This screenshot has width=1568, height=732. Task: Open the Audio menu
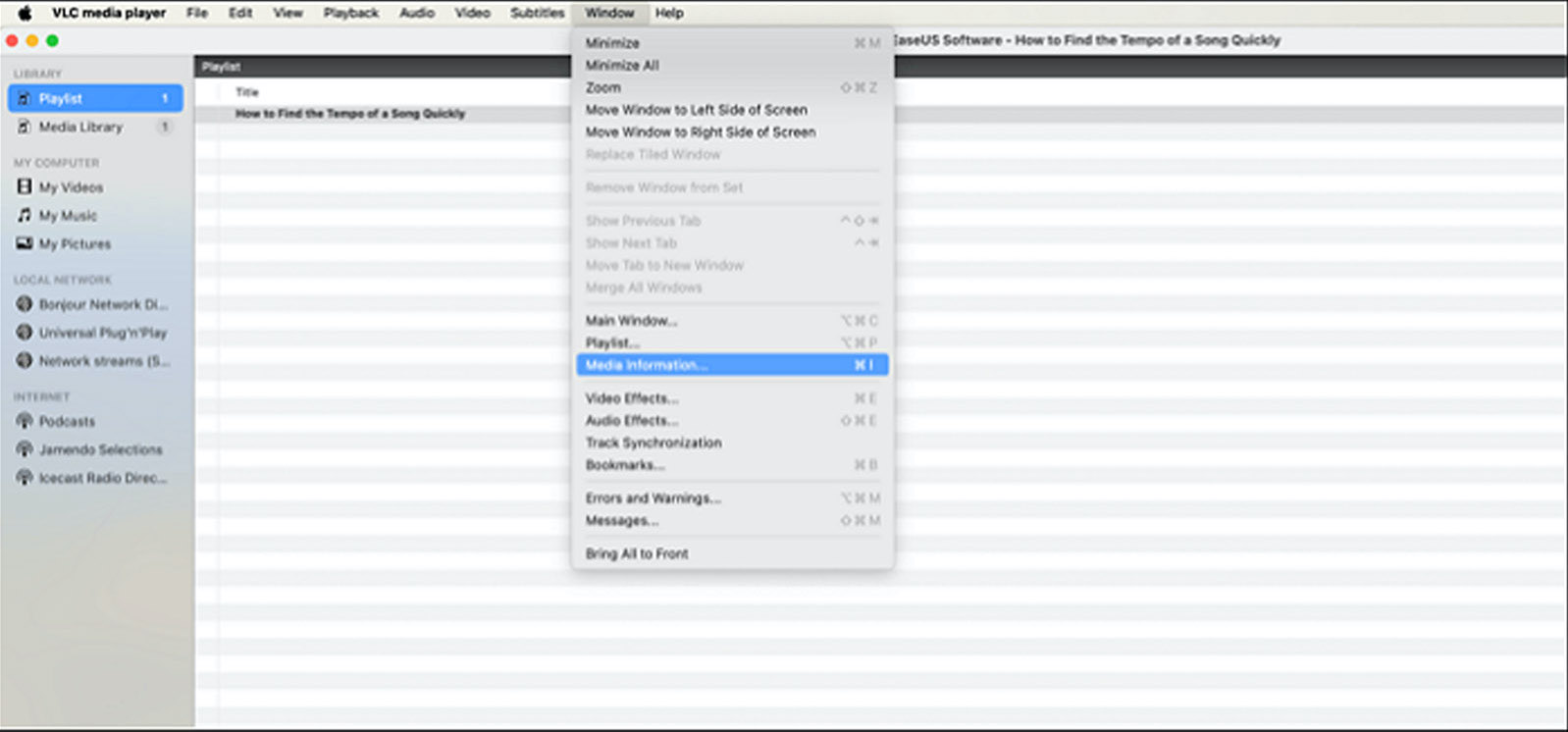pos(417,13)
